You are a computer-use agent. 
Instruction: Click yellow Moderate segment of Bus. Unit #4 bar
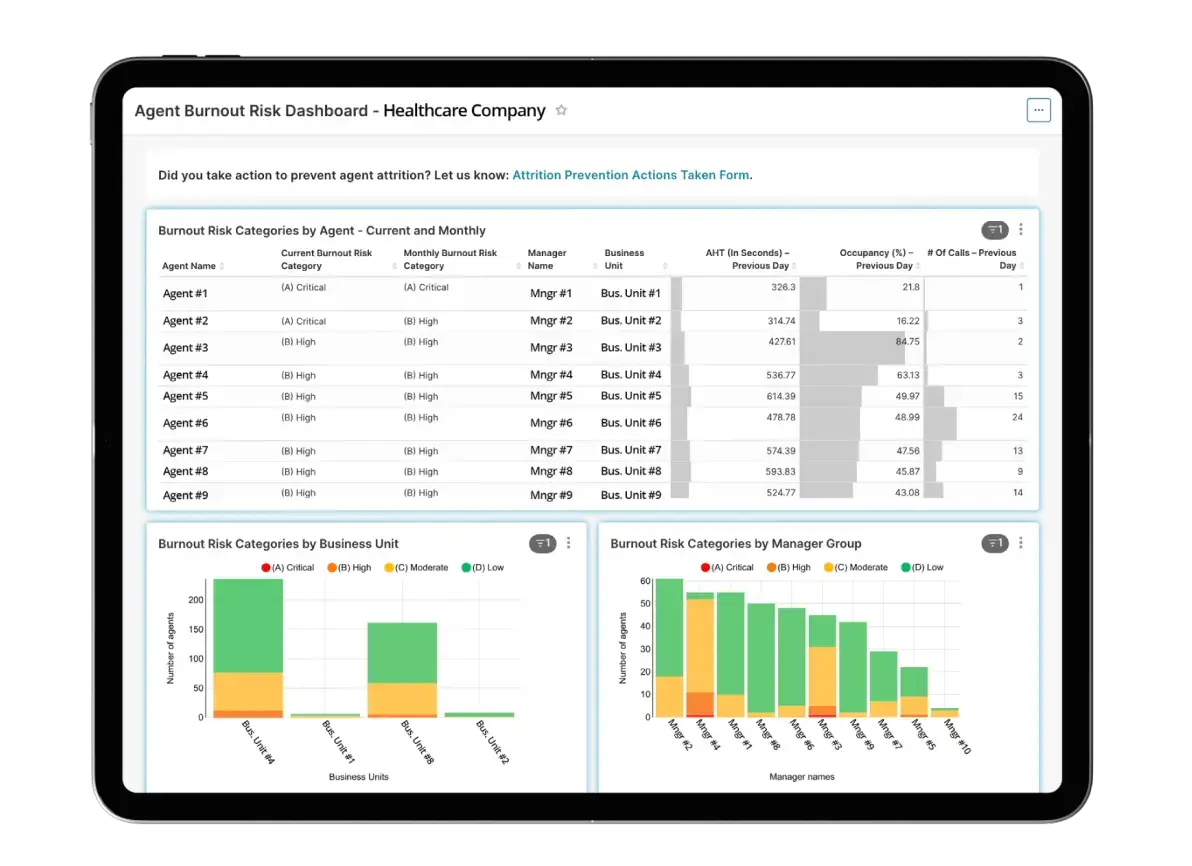[248, 691]
